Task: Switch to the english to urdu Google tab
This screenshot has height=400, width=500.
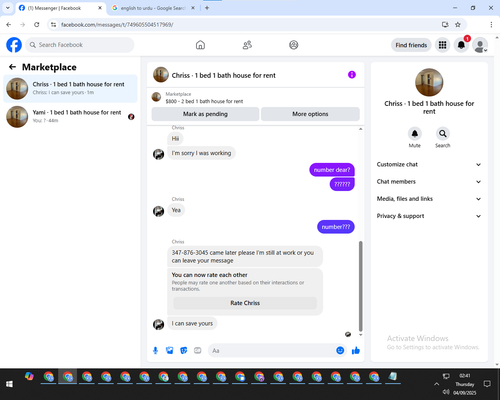Action: (x=152, y=8)
